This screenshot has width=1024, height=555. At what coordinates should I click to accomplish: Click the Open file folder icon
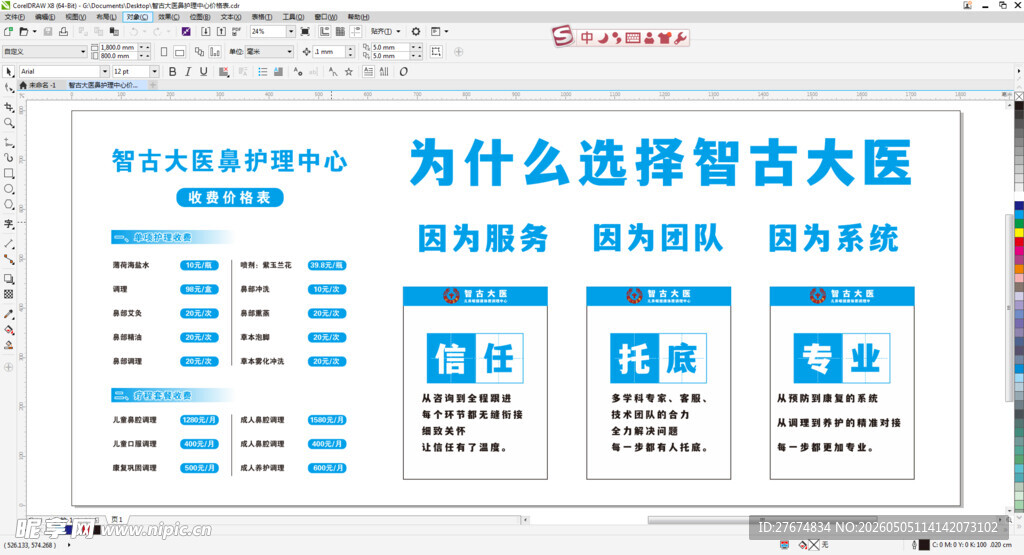point(24,31)
